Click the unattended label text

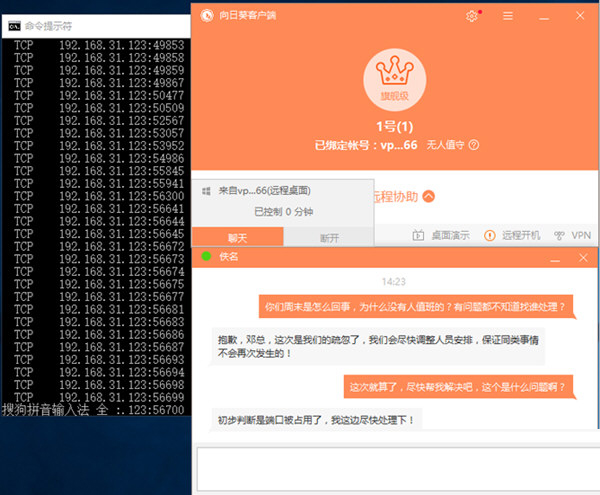445,145
